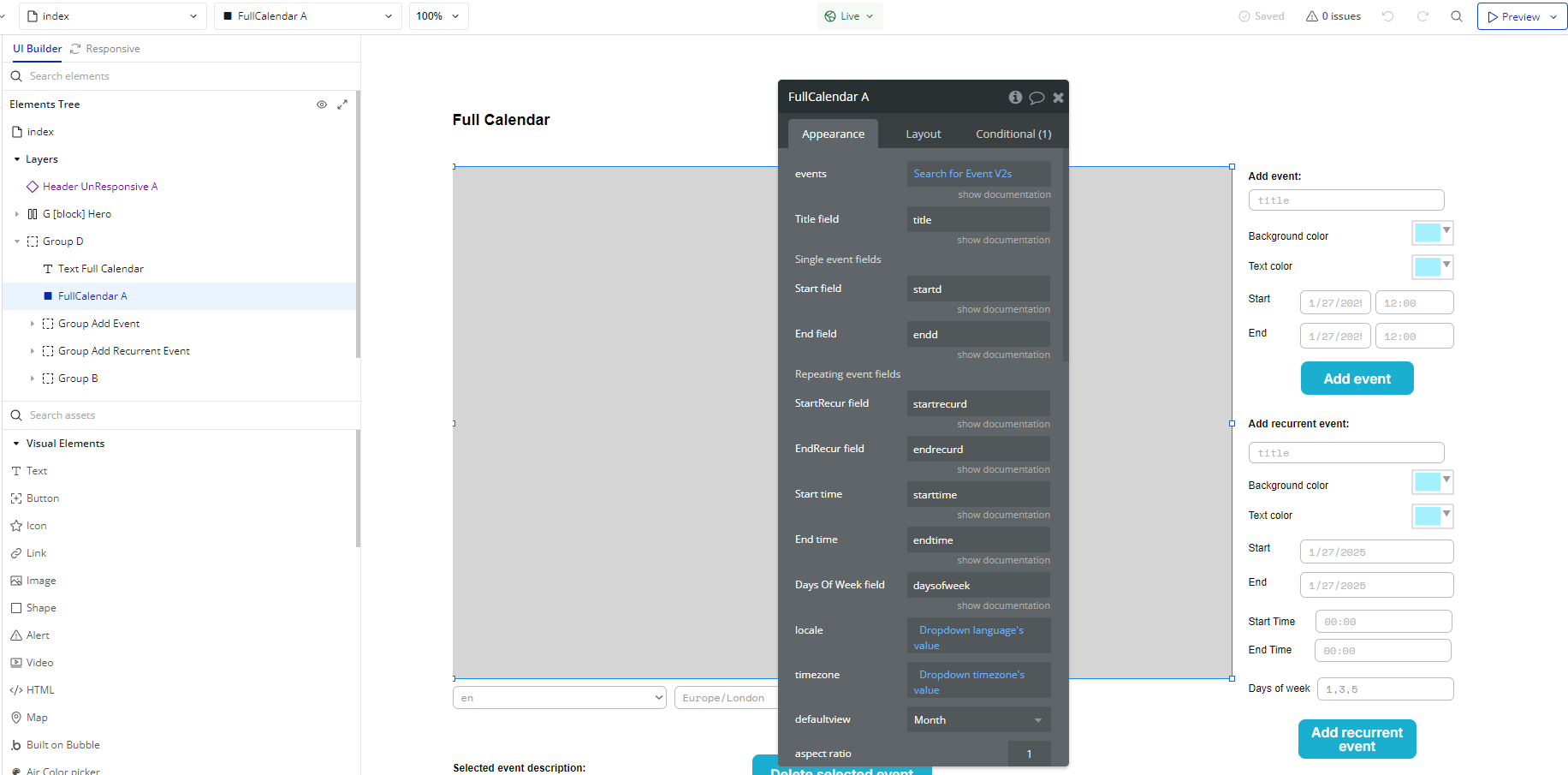Image resolution: width=1568 pixels, height=775 pixels.
Task: Open the FullCalendar A info icon
Action: coord(1015,98)
